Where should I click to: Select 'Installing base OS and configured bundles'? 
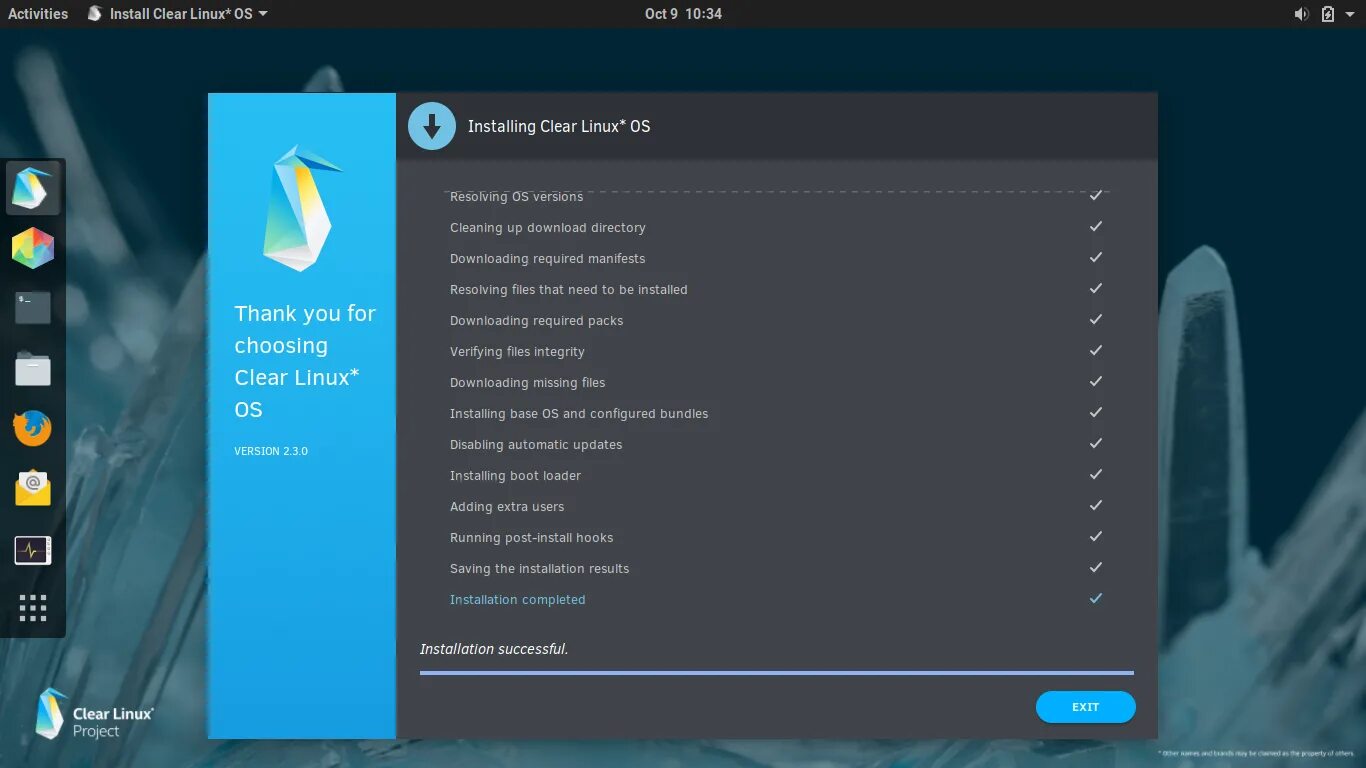coord(579,414)
